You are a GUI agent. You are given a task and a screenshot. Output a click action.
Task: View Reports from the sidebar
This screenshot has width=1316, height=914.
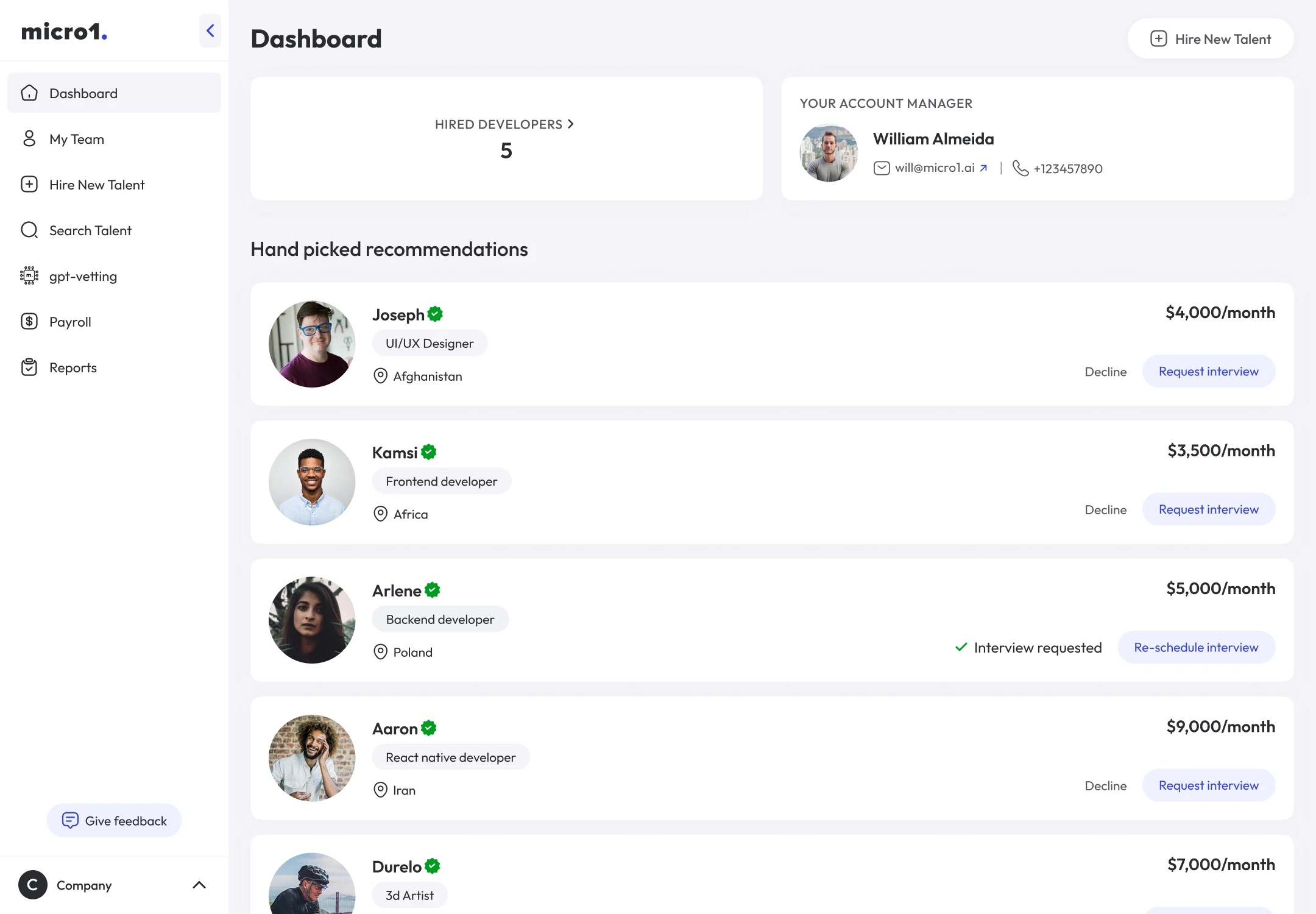pyautogui.click(x=73, y=367)
